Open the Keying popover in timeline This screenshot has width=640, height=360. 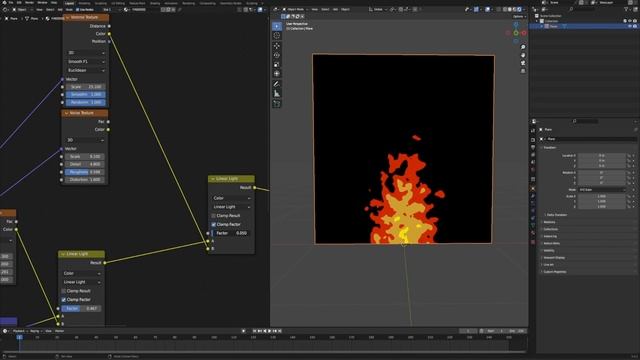[x=35, y=331]
